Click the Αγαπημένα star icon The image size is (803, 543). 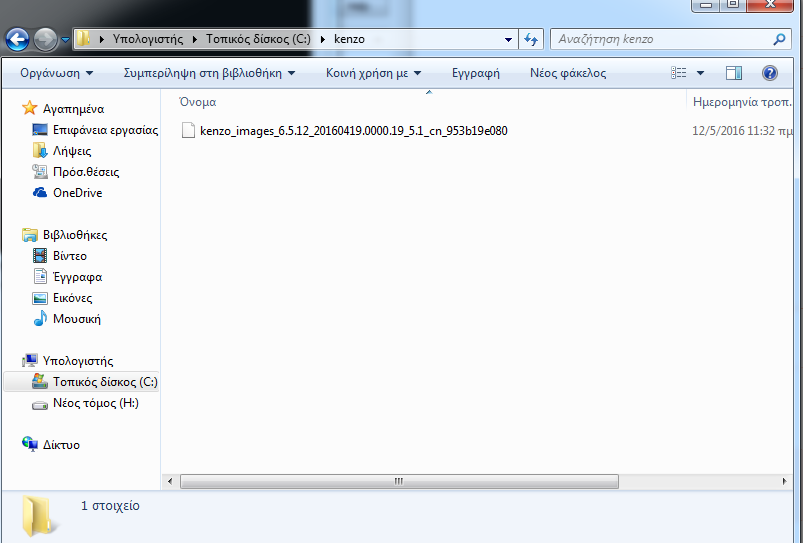[30, 108]
